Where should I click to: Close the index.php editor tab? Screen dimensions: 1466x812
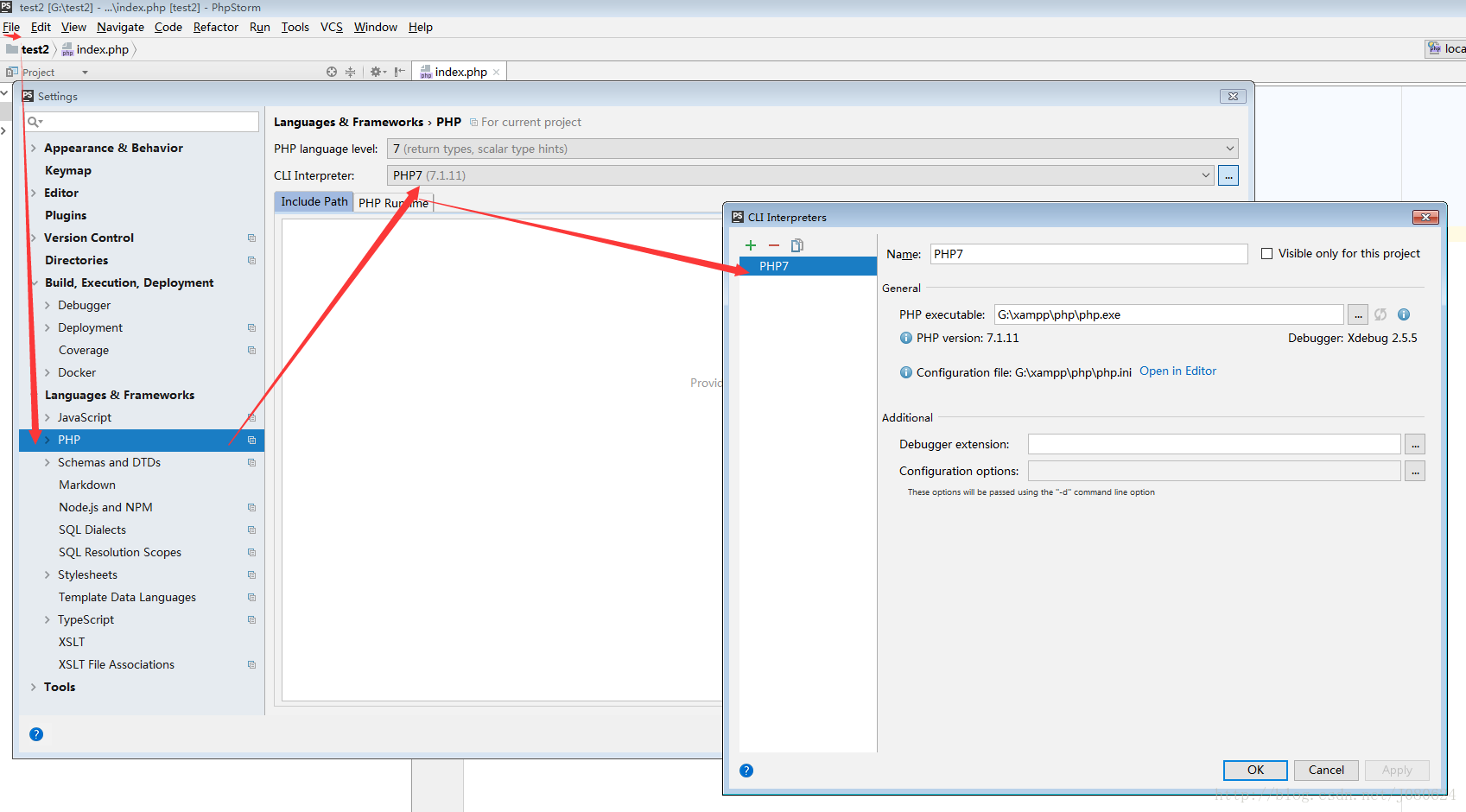(x=496, y=73)
